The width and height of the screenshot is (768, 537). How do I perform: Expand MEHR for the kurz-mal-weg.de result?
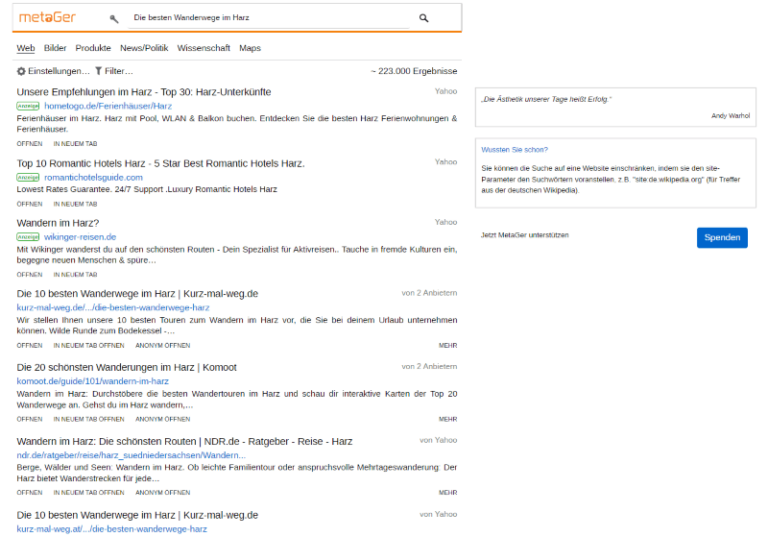tap(448, 345)
